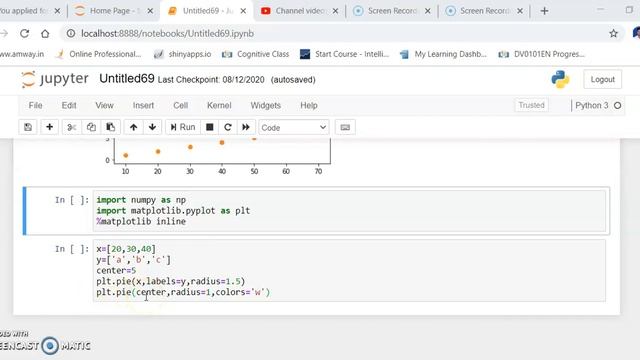Open the Widgets menu
The image size is (640, 360).
coord(266,105)
